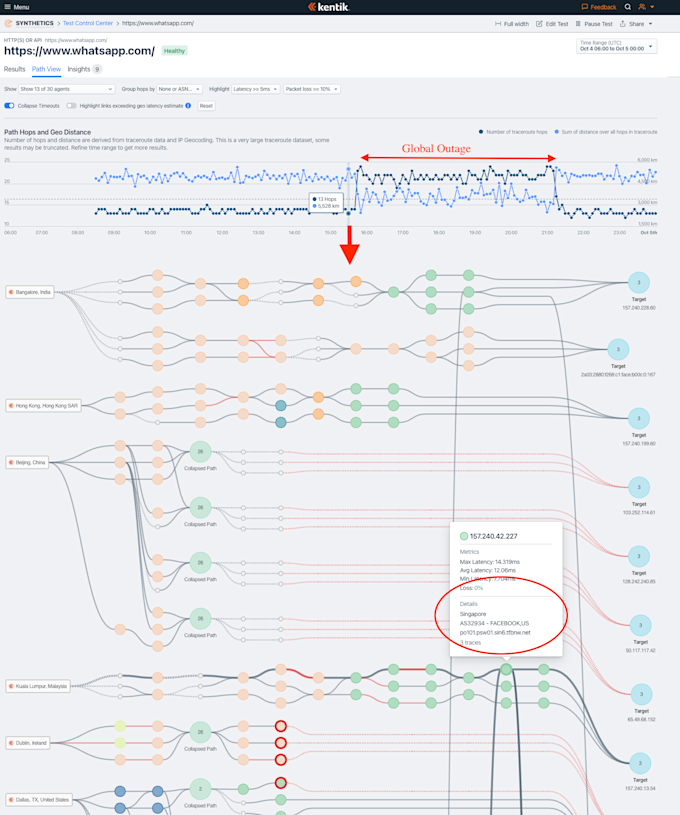Click the Reset button
The width and height of the screenshot is (680, 815).
tap(206, 106)
